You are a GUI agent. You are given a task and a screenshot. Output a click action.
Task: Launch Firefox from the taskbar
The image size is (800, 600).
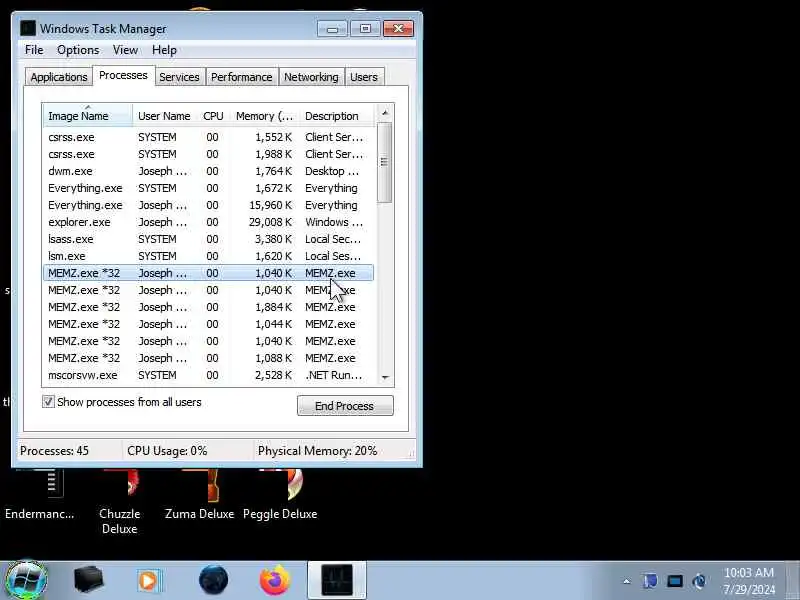[x=274, y=580]
